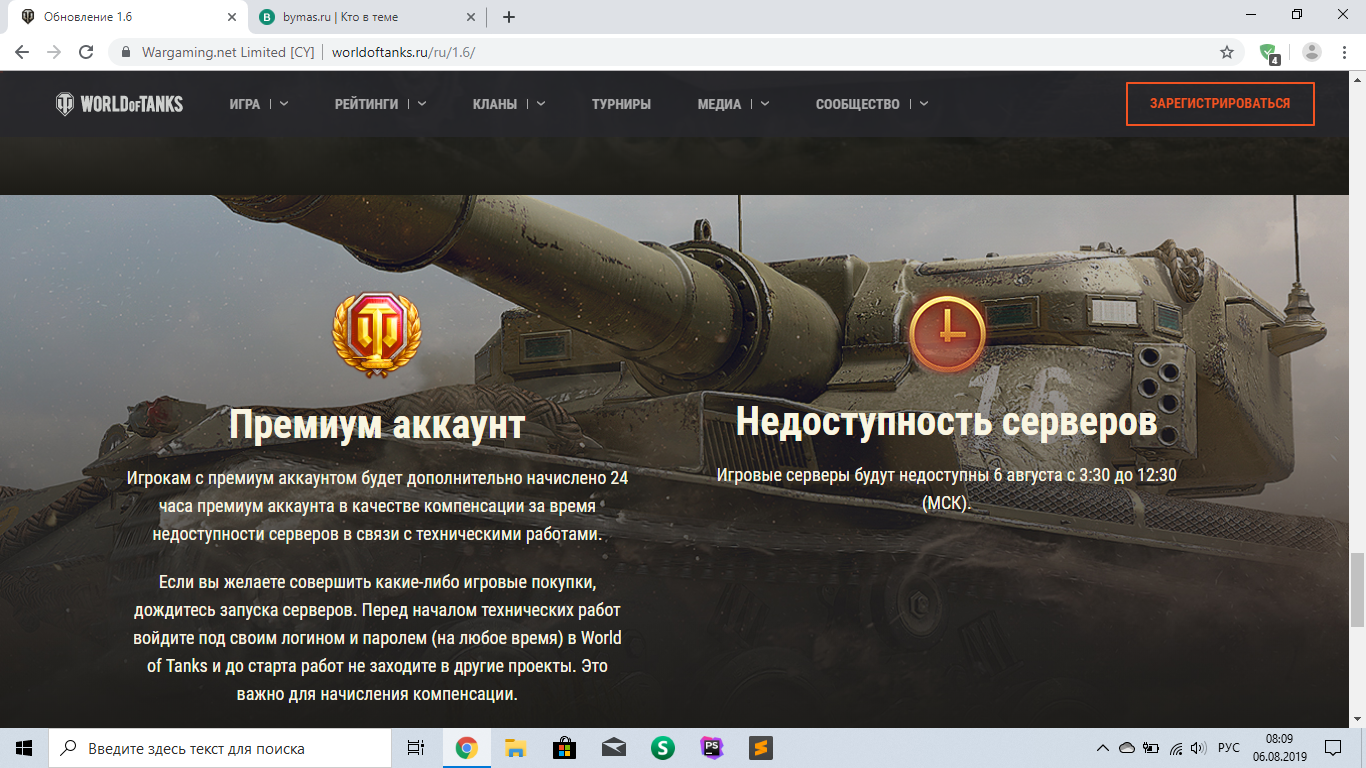Image resolution: width=1366 pixels, height=768 pixels.
Task: Go to the ТУРНИРЫ menu item
Action: click(621, 104)
